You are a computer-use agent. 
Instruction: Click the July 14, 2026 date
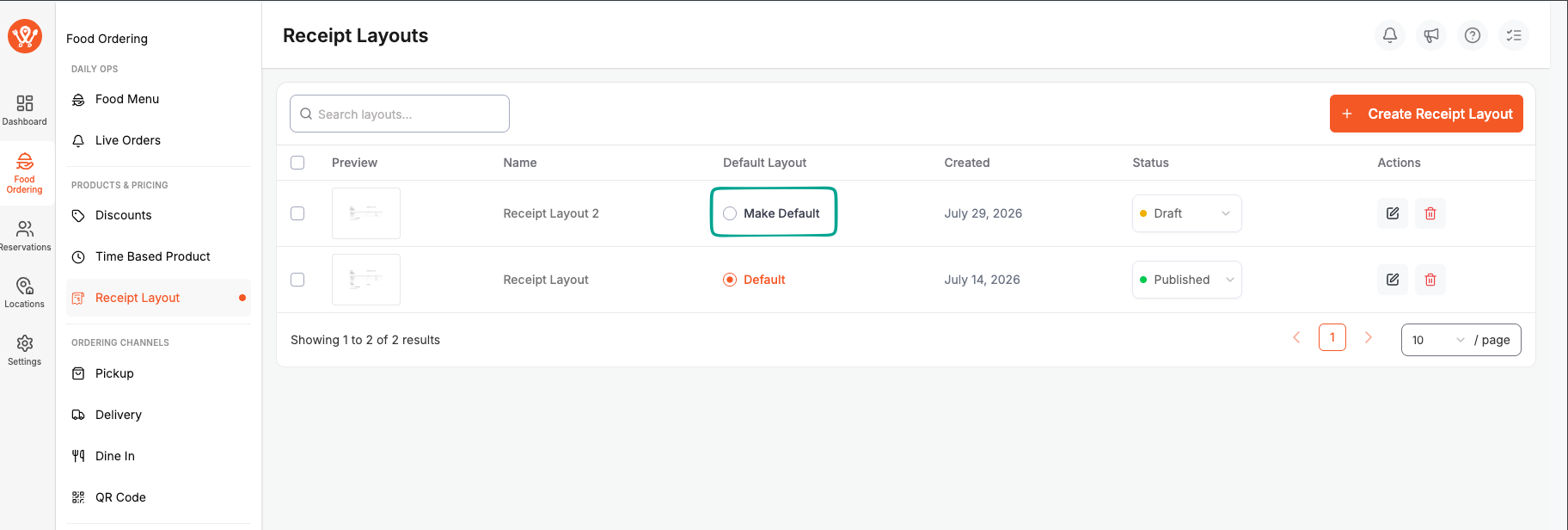click(x=982, y=280)
